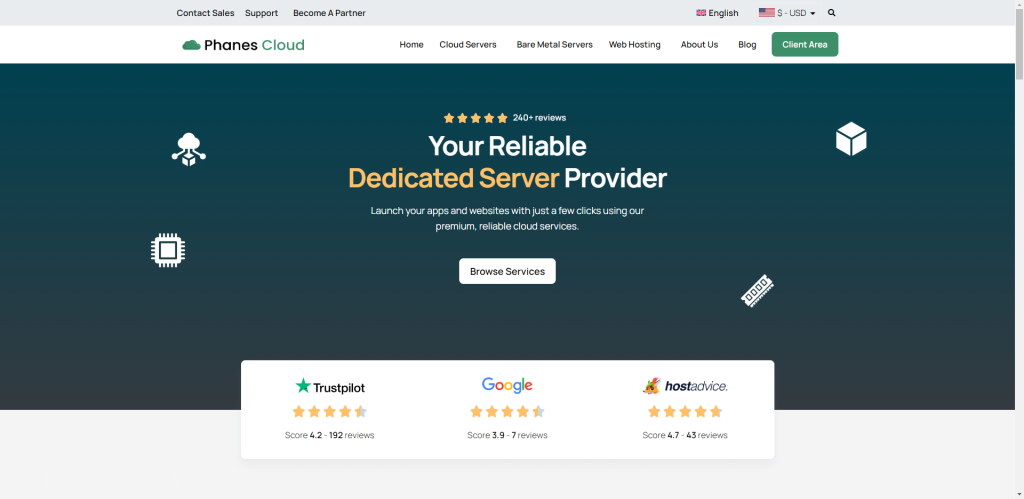Click the RAM memory stick icon
This screenshot has width=1024, height=499.
coord(758,290)
